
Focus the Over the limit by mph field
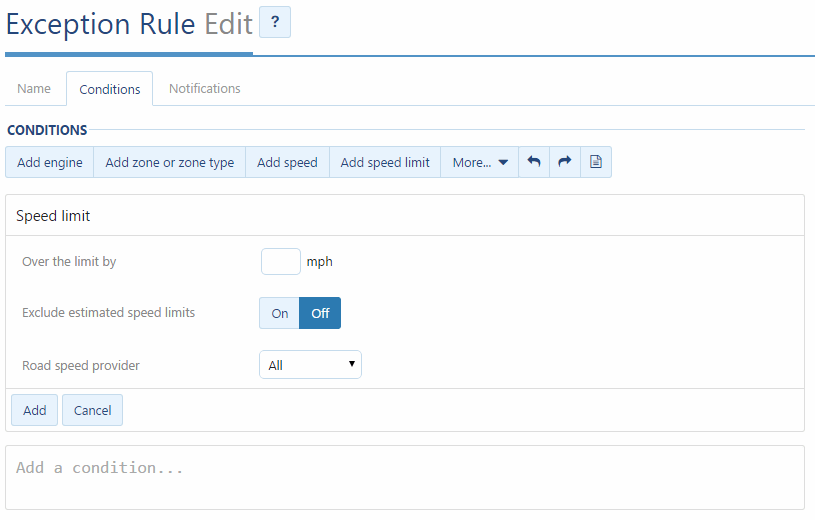(281, 262)
